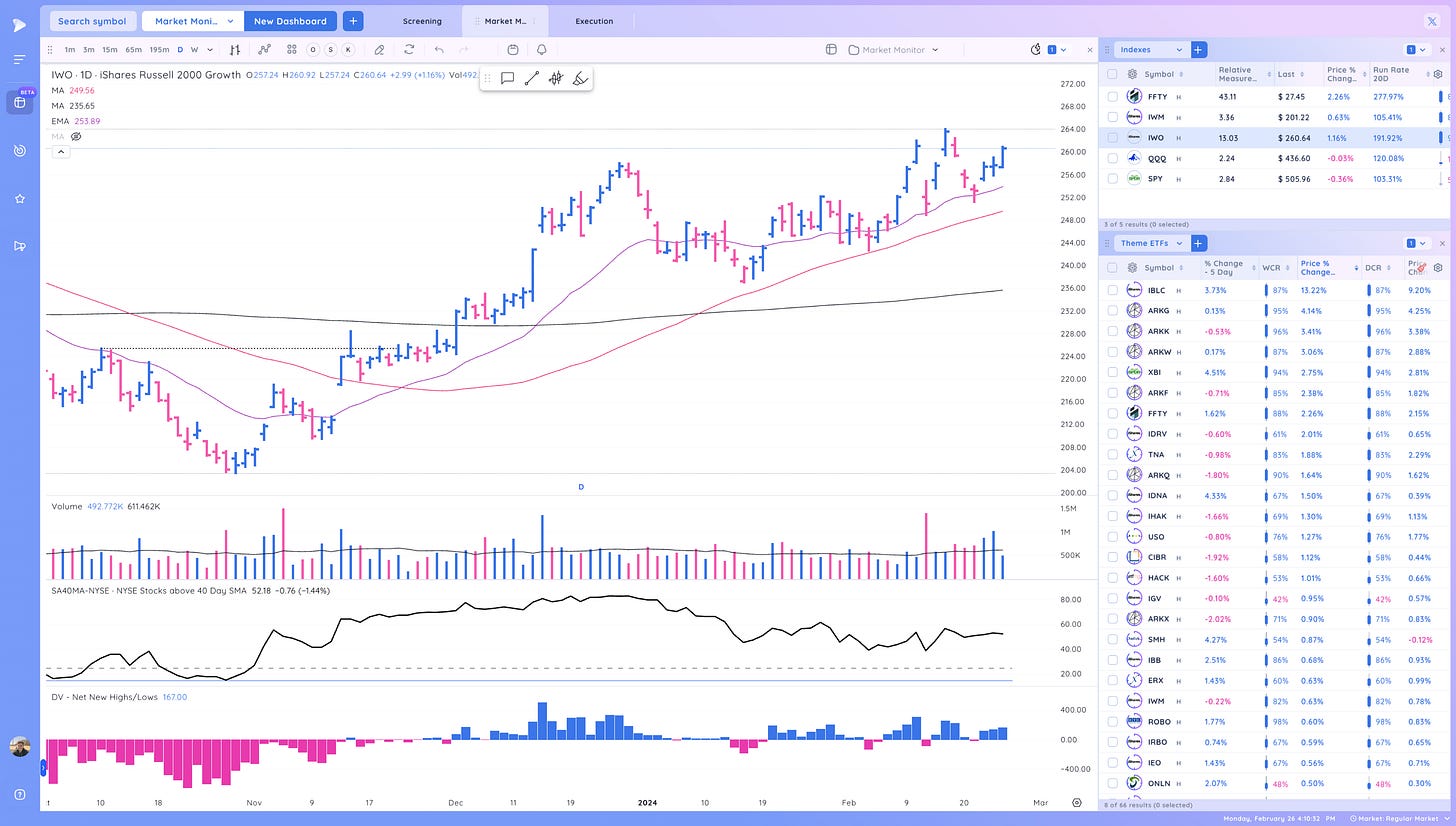
Task: Click the panel layout icon beside Market Monitor
Action: coord(831,49)
